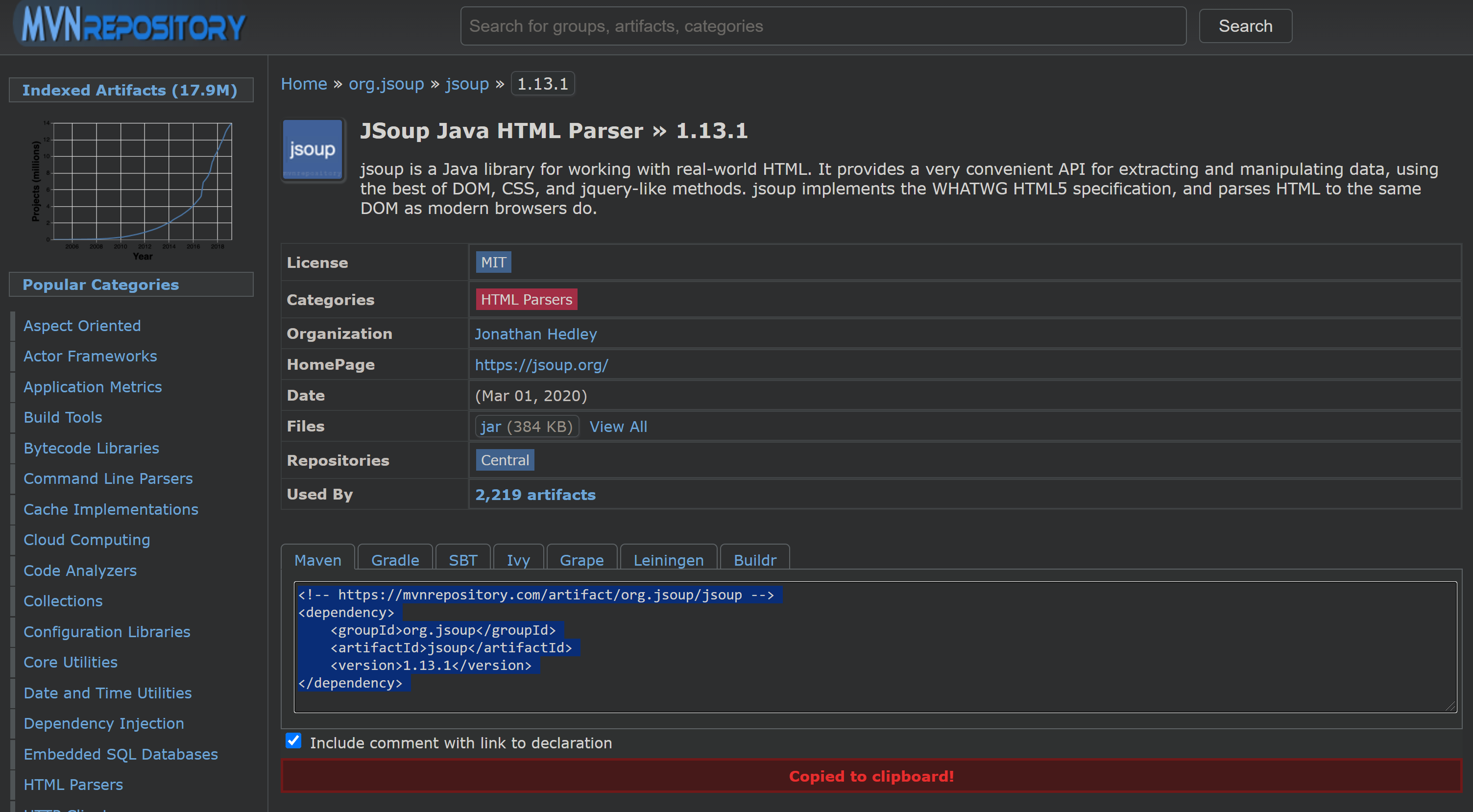
Task: Open Core Utilities category
Action: [71, 662]
